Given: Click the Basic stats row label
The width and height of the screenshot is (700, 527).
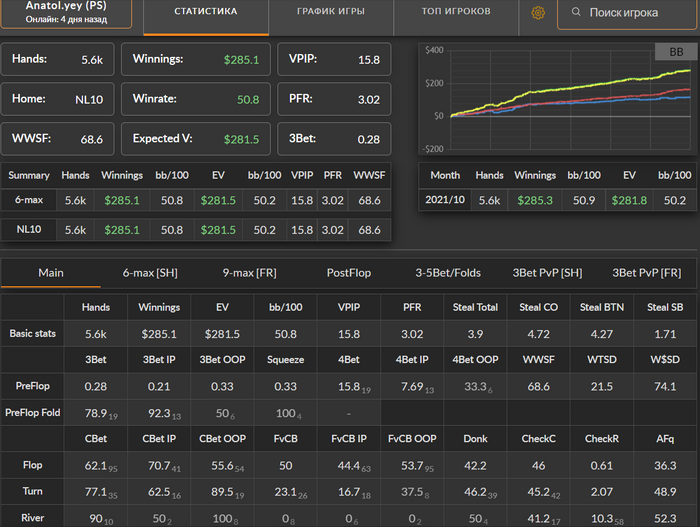Looking at the screenshot, I should click(x=33, y=334).
